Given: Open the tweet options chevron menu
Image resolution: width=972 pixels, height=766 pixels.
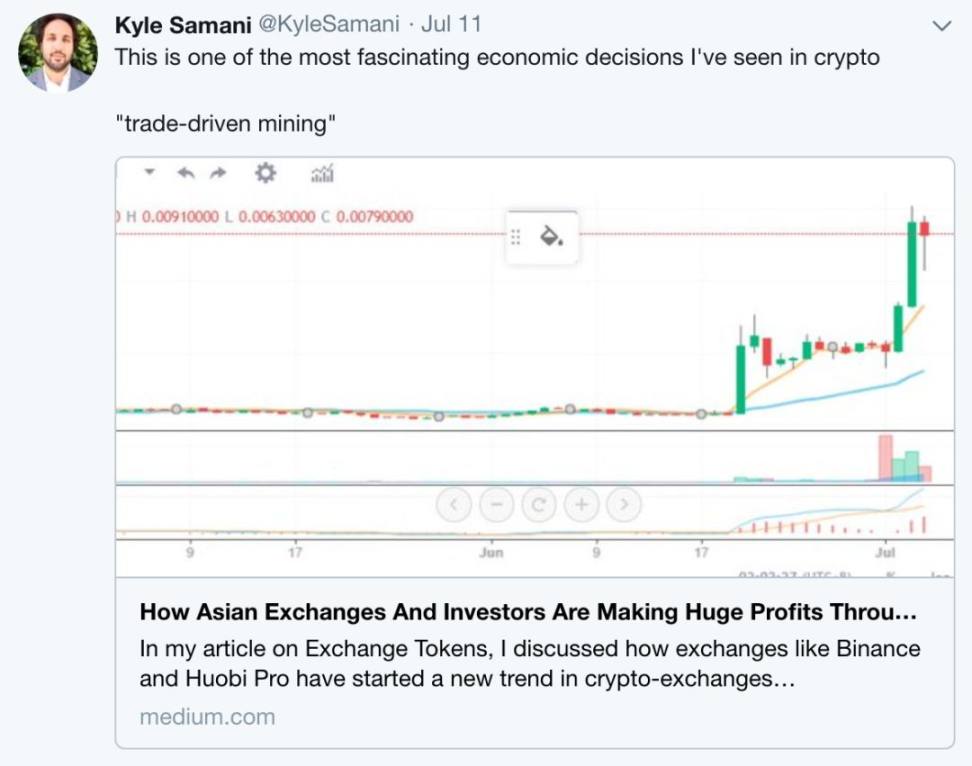Looking at the screenshot, I should click(x=941, y=25).
